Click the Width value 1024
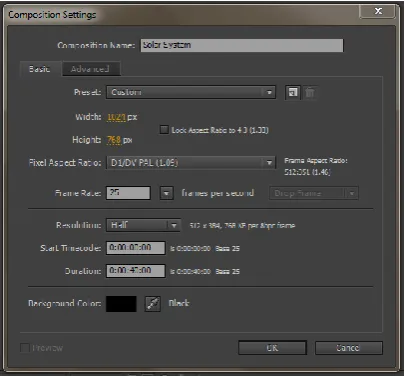405x376 pixels. (116, 117)
